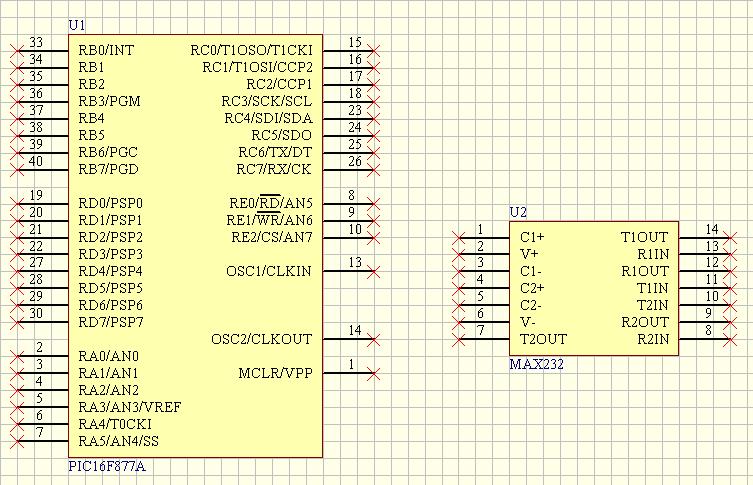Click the RB0/INT pin label
753x485 pixels.
click(x=106, y=50)
